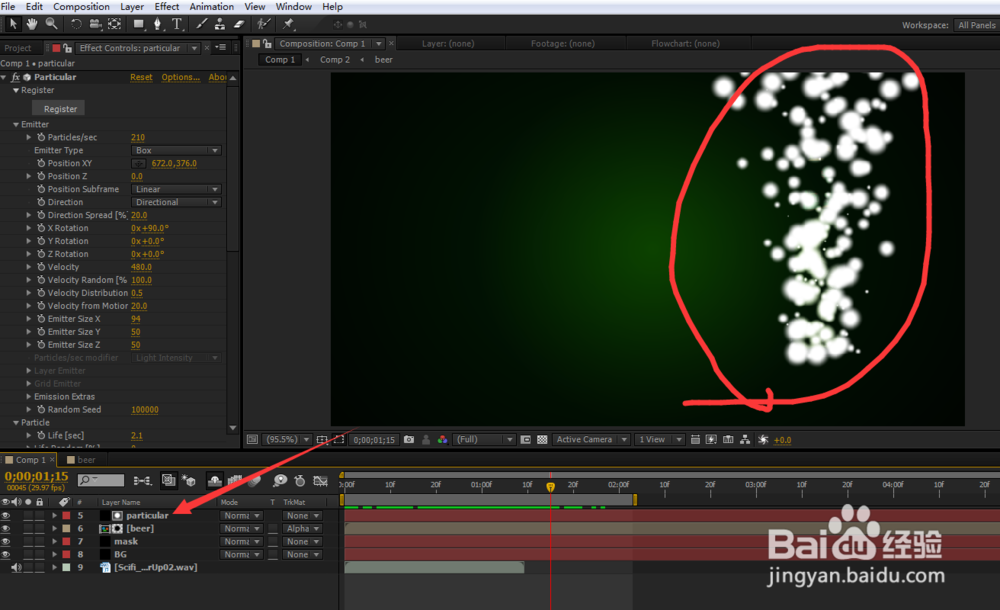The width and height of the screenshot is (1000, 610).
Task: Select the Unified Camera tool
Action: point(95,24)
